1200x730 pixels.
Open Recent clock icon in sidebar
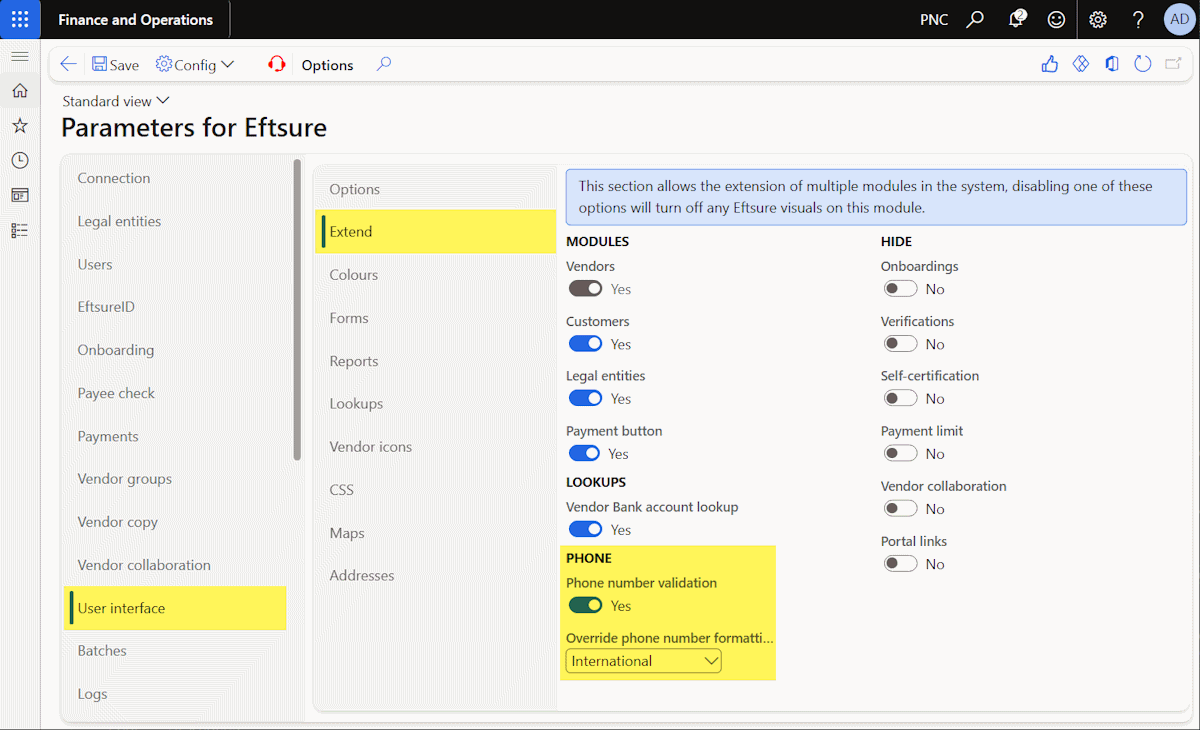pos(20,160)
